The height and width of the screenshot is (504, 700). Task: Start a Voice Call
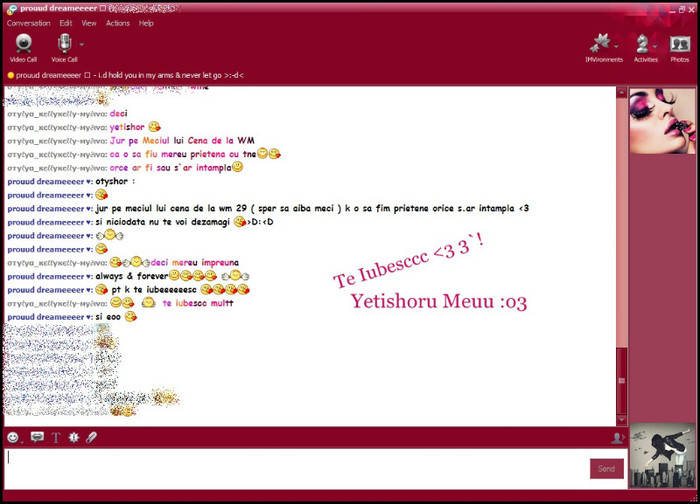tap(64, 46)
